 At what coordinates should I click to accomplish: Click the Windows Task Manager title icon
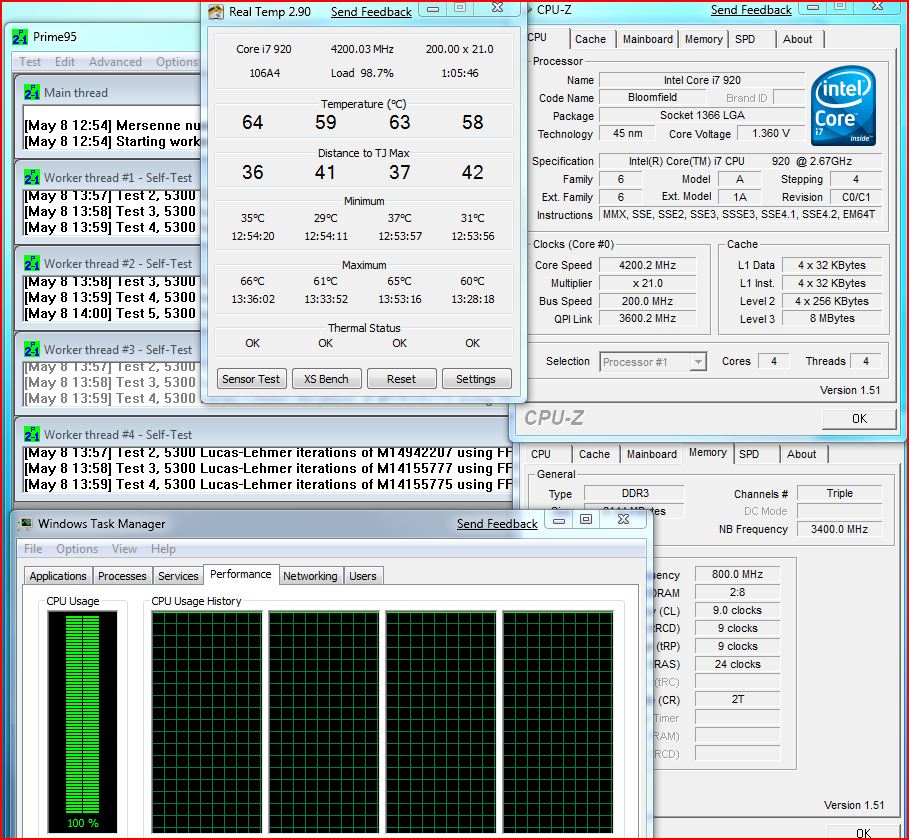(25, 523)
